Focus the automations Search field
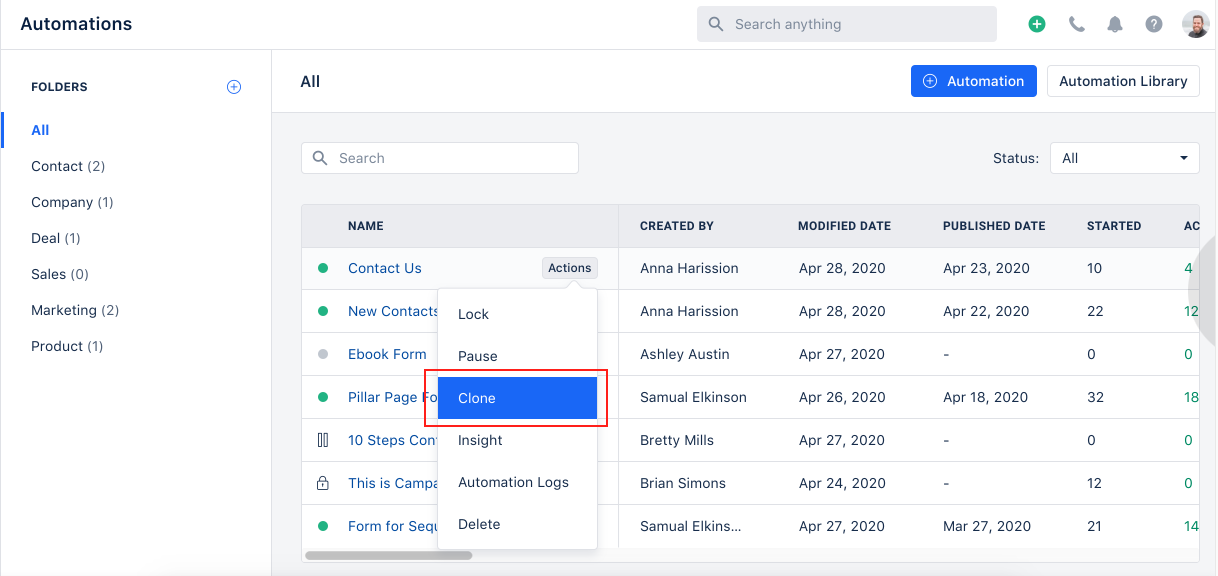1218x576 pixels. click(440, 158)
